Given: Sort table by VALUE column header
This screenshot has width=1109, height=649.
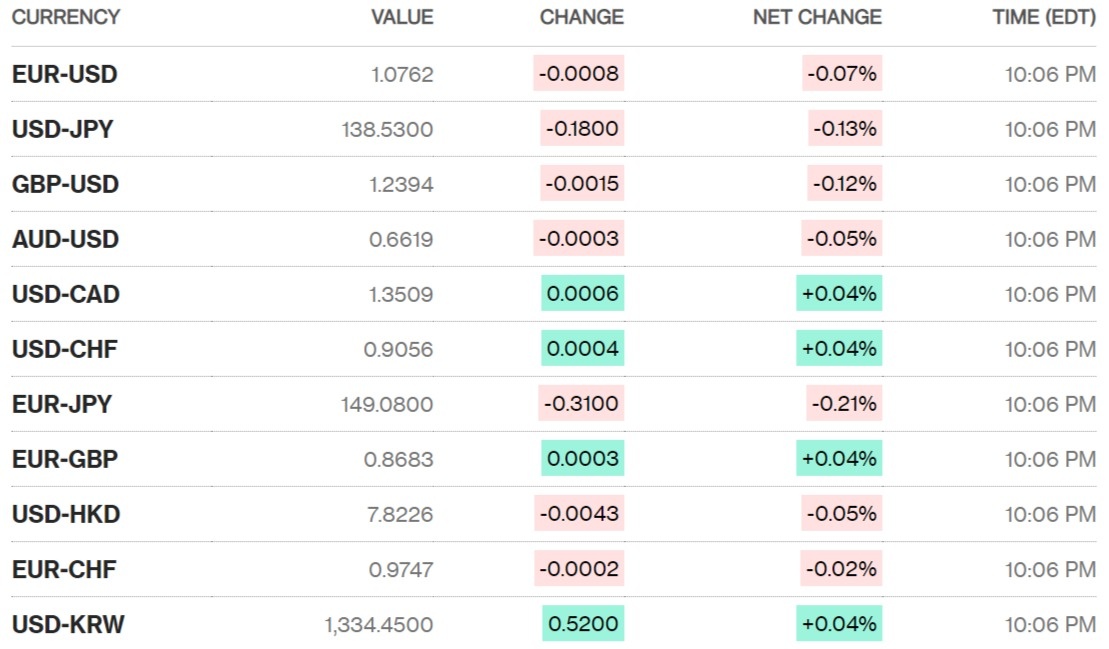Looking at the screenshot, I should [402, 17].
